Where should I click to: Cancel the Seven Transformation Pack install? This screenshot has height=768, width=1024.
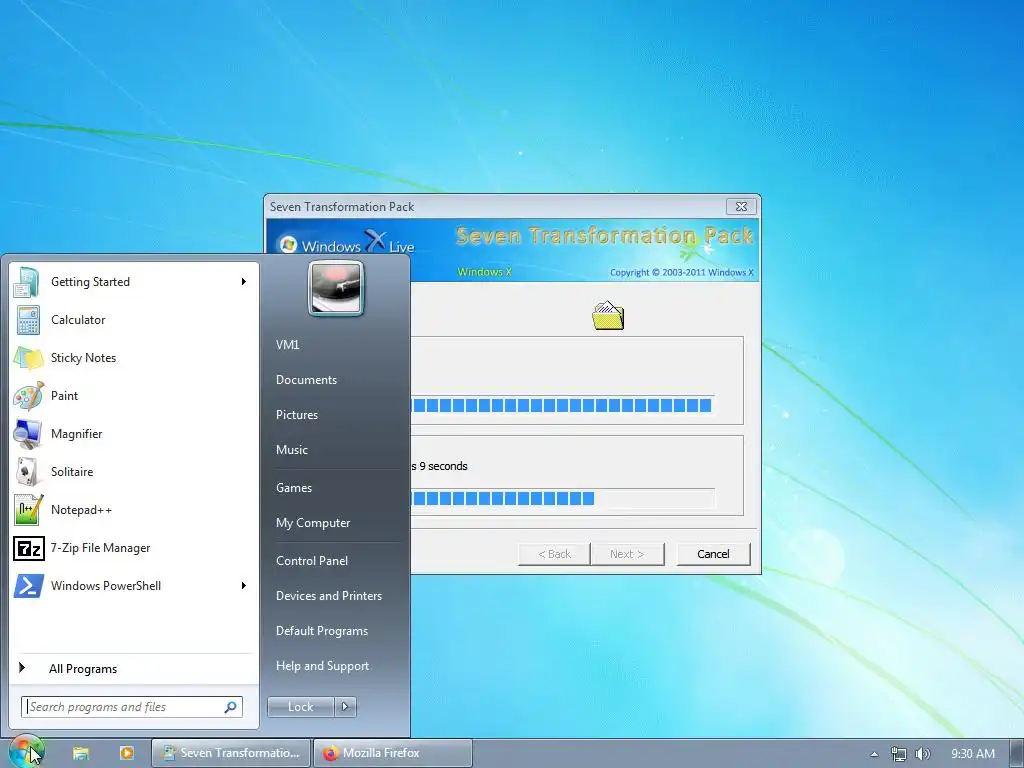coord(713,554)
